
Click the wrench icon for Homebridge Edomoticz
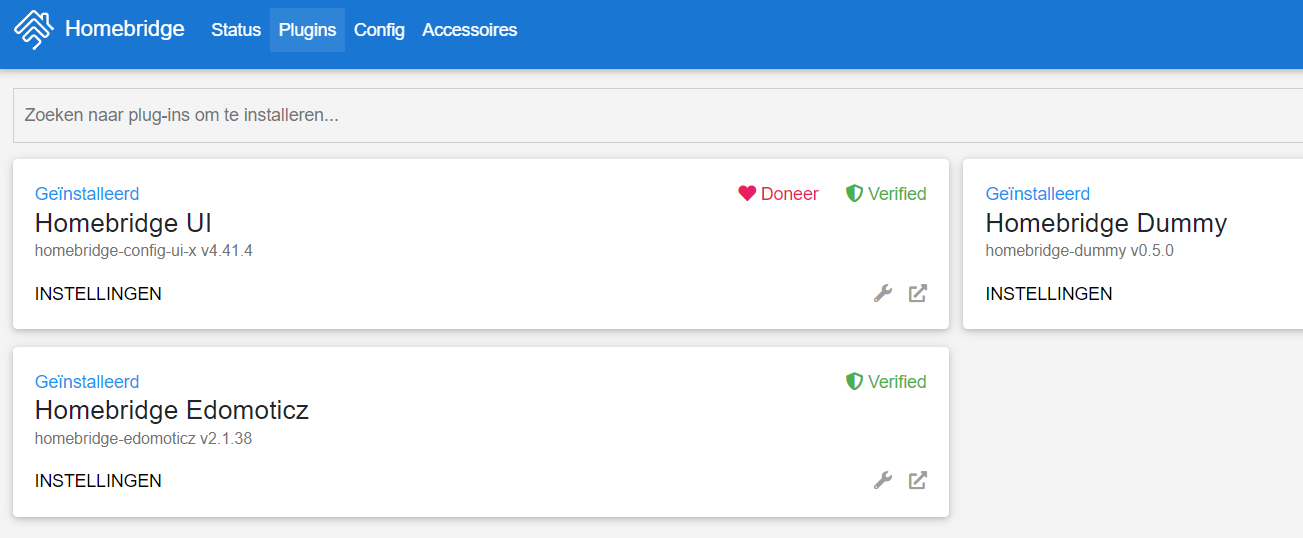pos(882,481)
